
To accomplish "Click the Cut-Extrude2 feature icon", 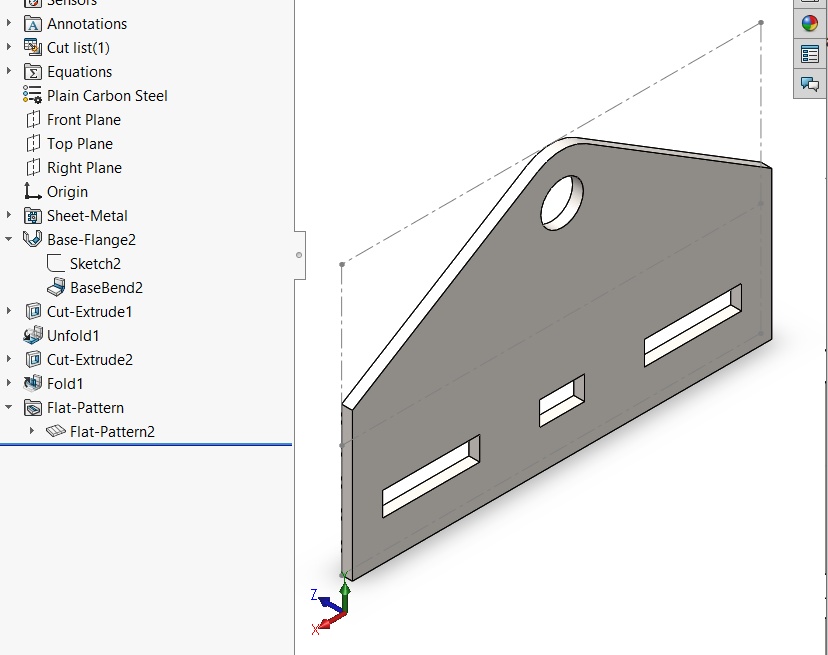I will [33, 360].
